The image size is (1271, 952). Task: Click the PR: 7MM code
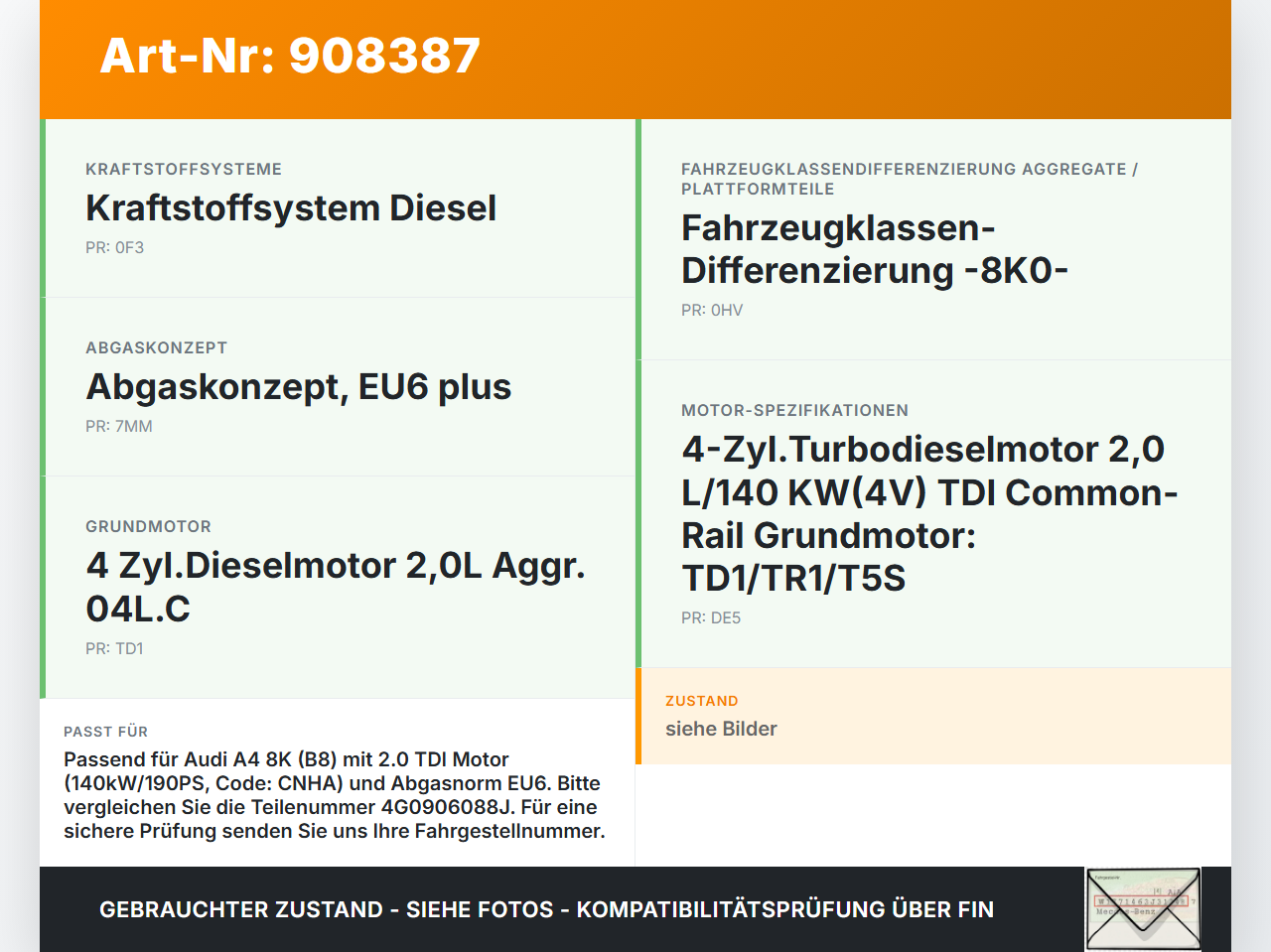119,426
